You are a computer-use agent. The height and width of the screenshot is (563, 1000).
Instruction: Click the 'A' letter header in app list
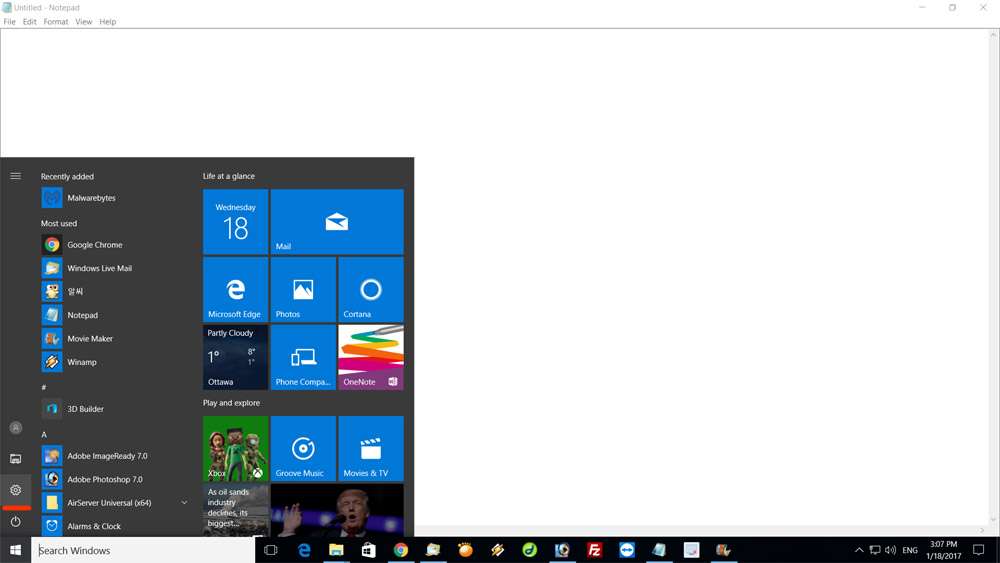[44, 435]
